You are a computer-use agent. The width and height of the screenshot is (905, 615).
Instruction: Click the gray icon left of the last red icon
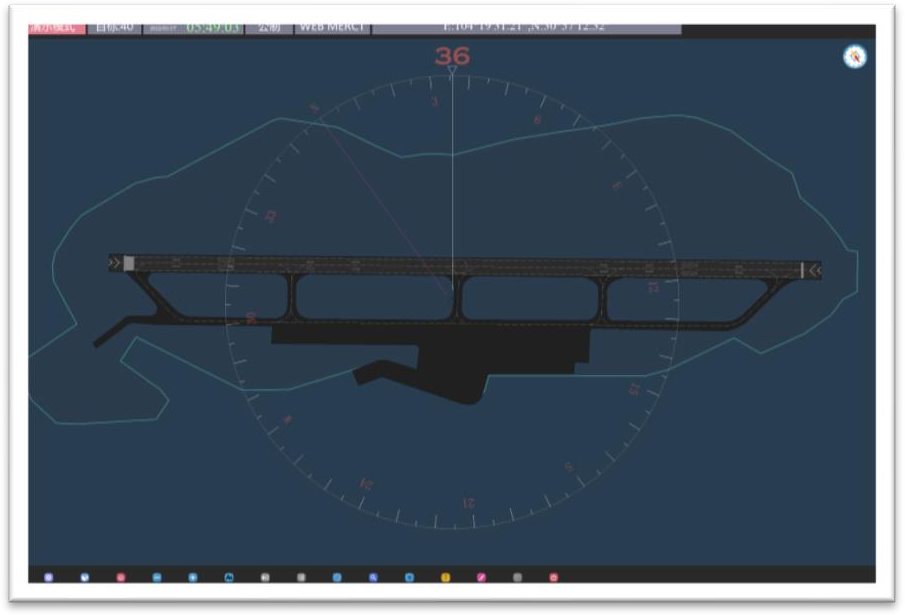pos(517,577)
